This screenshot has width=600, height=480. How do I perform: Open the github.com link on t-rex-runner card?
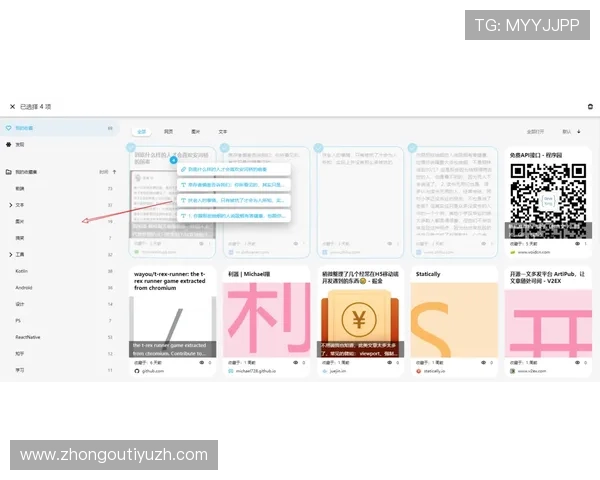tap(153, 371)
